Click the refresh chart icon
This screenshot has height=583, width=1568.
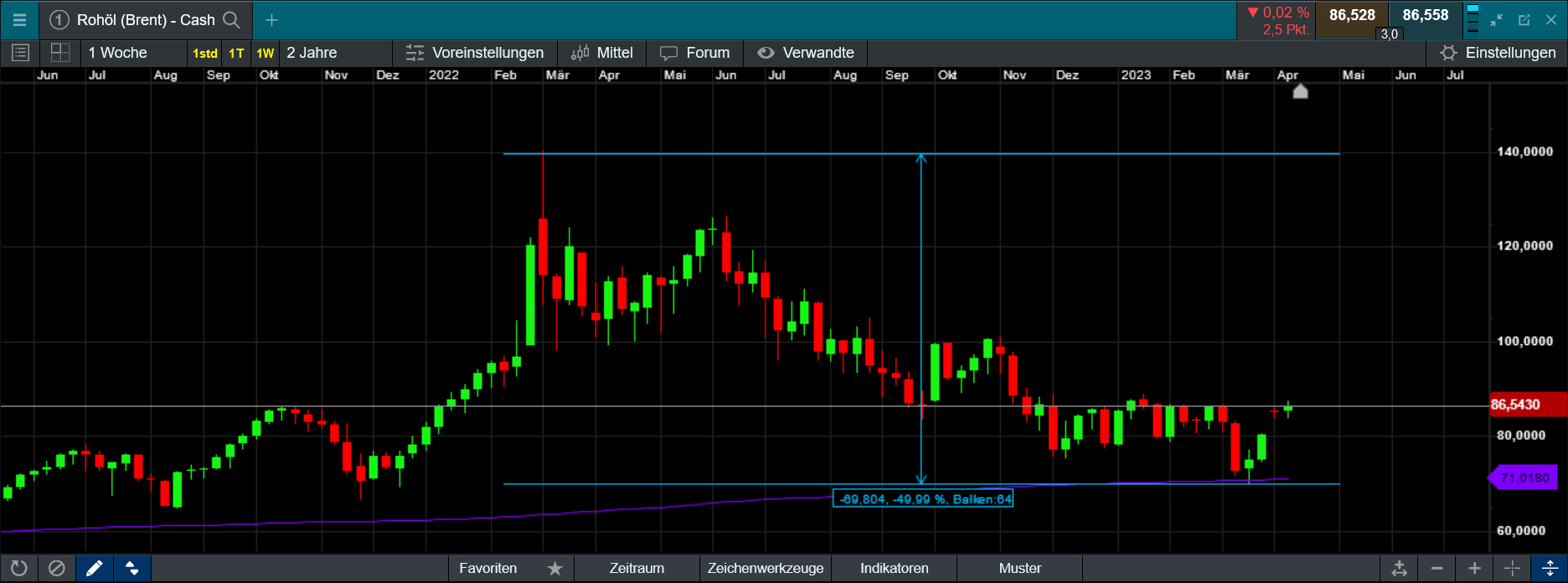[19, 569]
